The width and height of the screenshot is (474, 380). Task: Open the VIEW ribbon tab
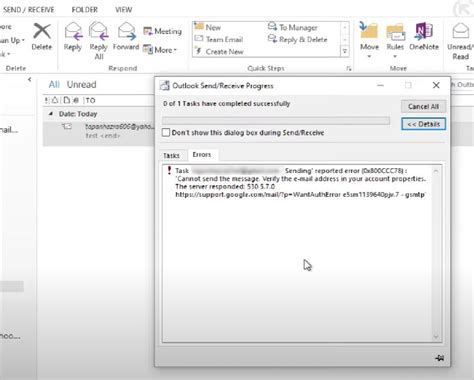(124, 10)
